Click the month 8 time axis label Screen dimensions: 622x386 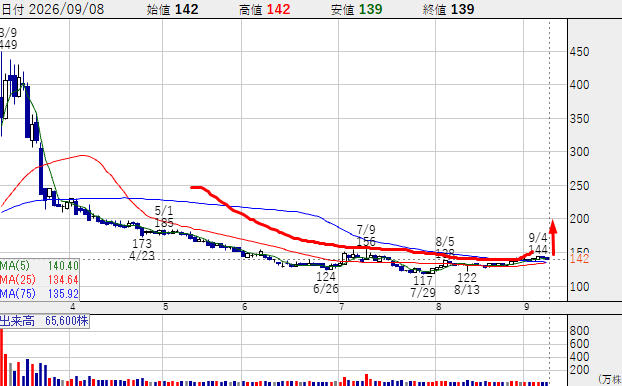coord(438,307)
